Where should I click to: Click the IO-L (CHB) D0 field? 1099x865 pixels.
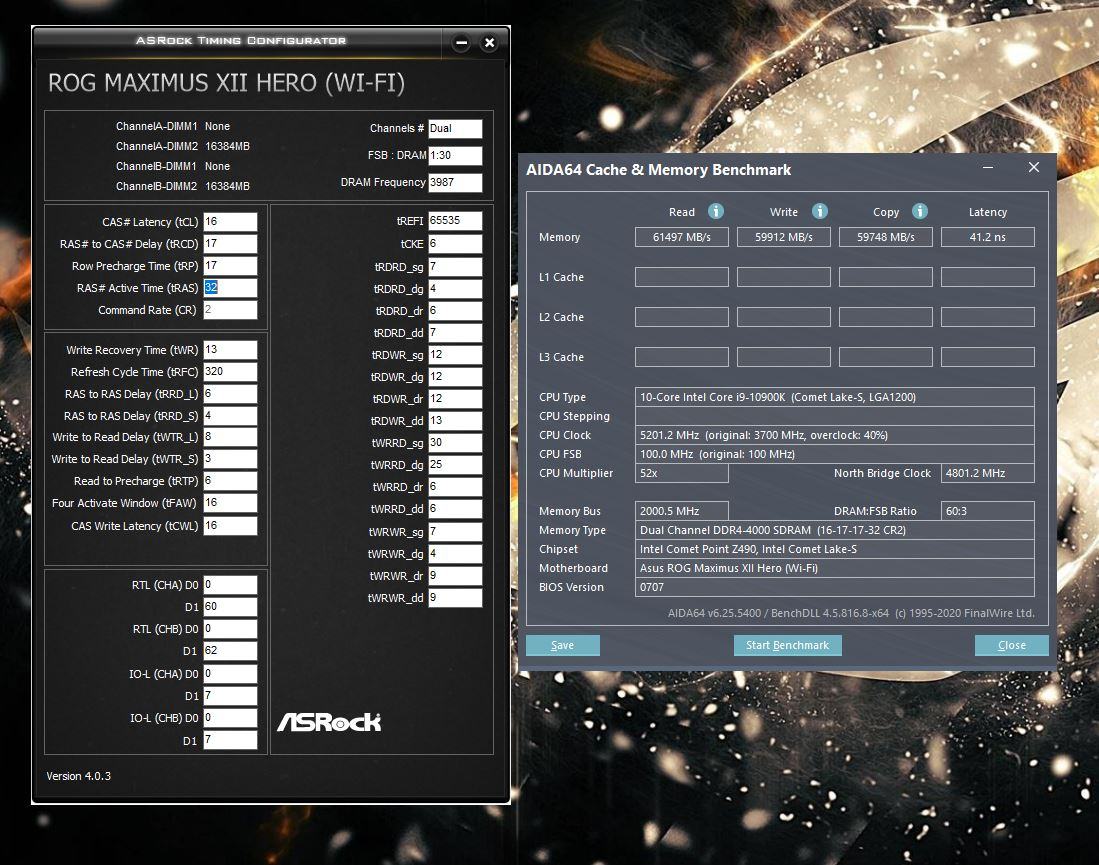point(230,718)
